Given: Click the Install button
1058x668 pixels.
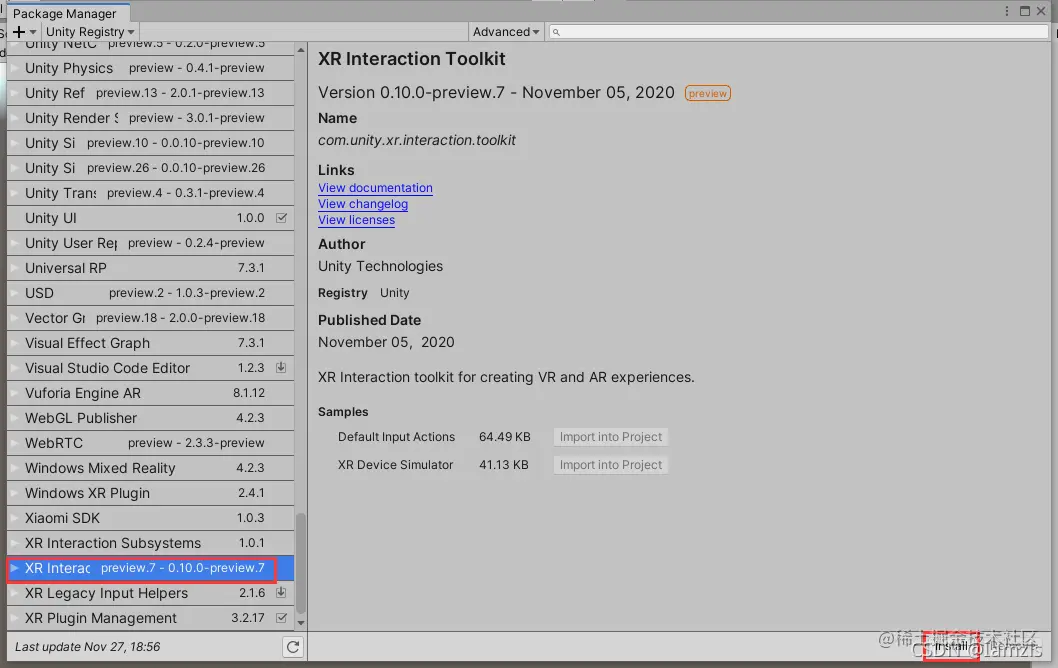Looking at the screenshot, I should (951, 646).
